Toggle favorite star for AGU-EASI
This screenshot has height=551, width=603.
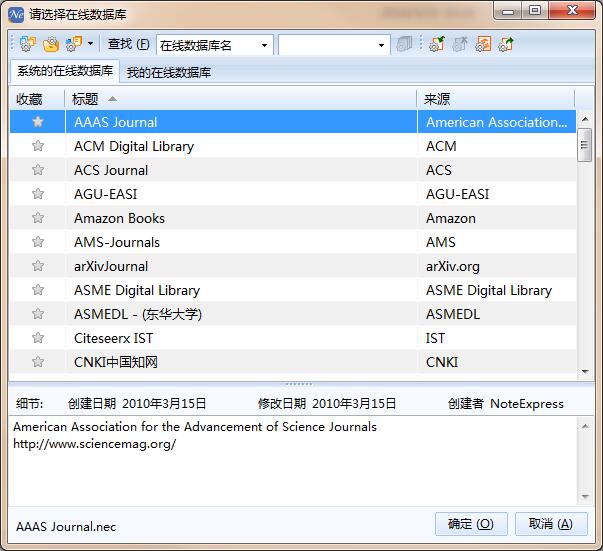[x=38, y=194]
